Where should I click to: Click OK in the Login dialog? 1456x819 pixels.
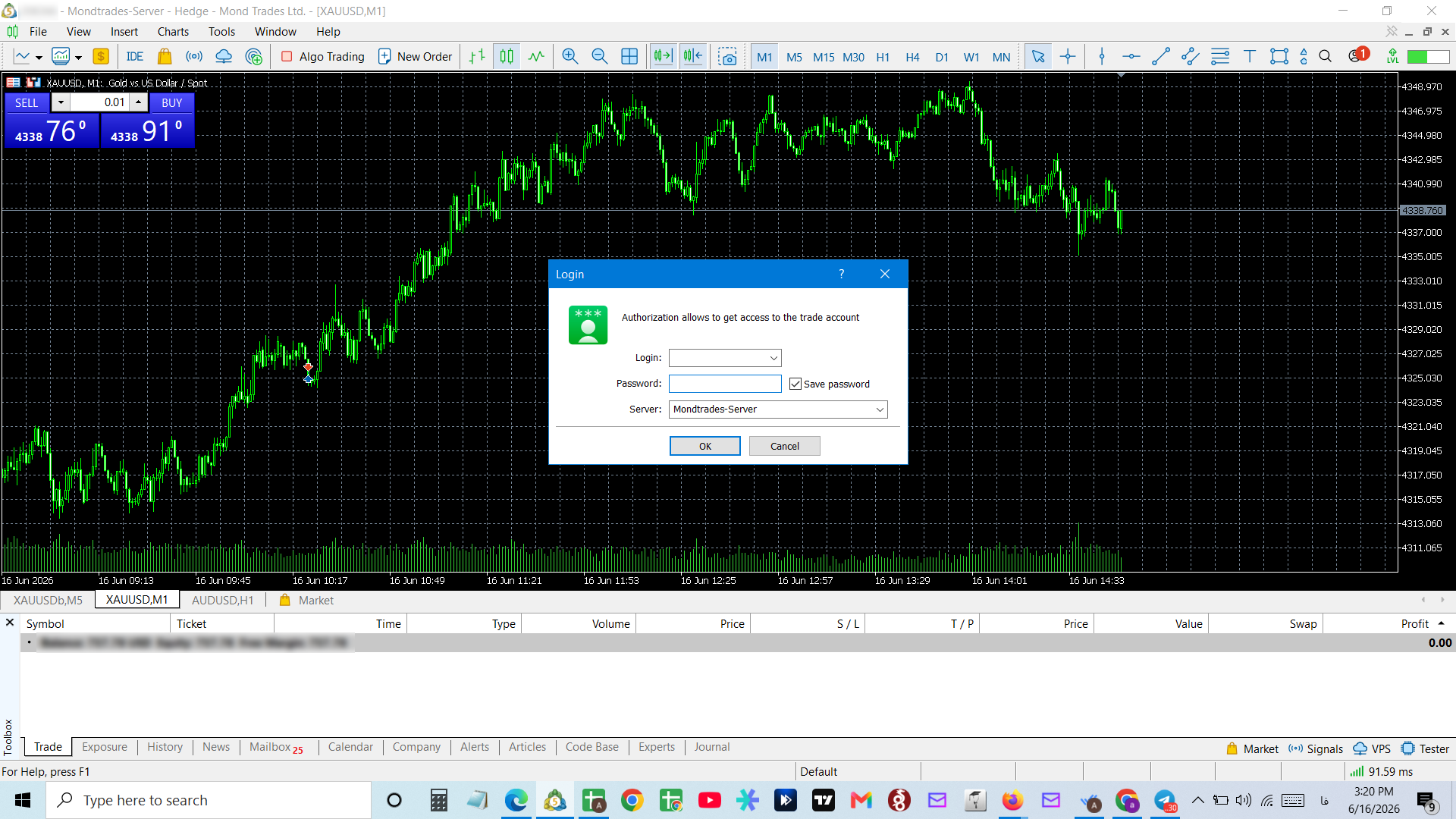[x=705, y=446]
